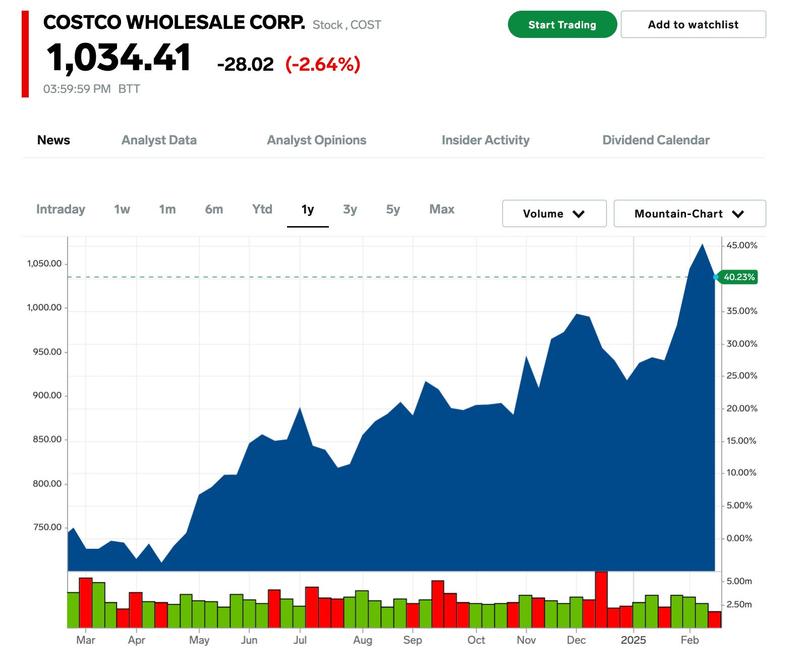Image resolution: width=800 pixels, height=663 pixels.
Task: Click the Start Trading button
Action: click(x=562, y=24)
